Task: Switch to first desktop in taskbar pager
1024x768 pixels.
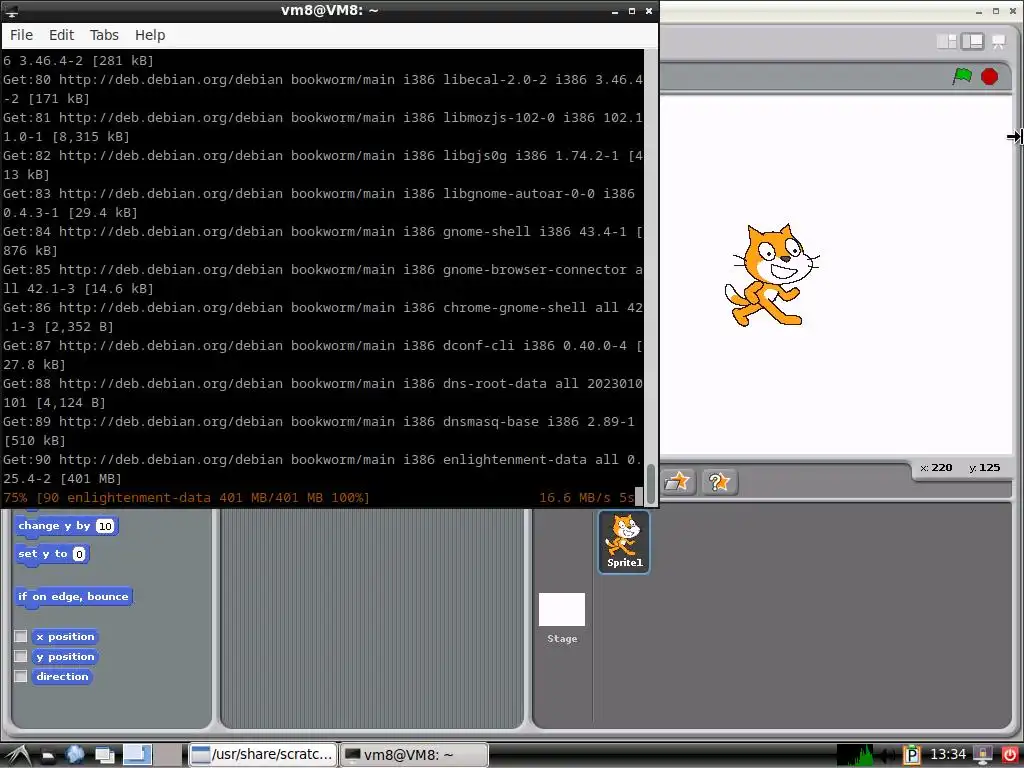Action: coord(137,755)
